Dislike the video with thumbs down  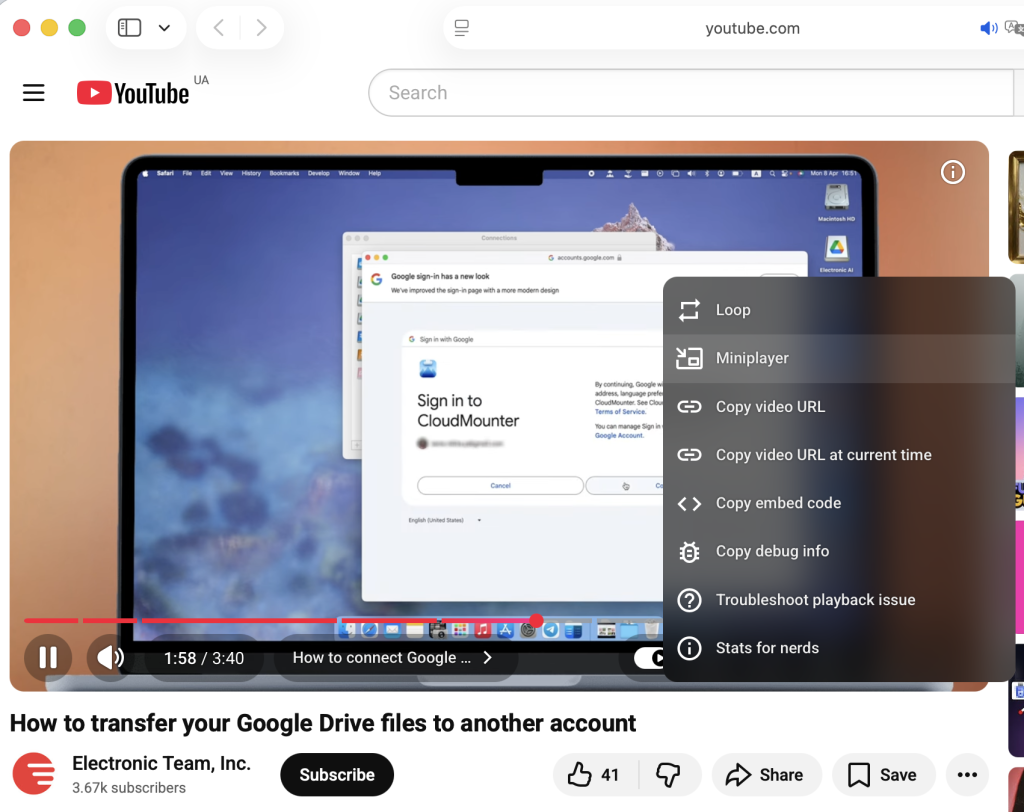pos(668,775)
